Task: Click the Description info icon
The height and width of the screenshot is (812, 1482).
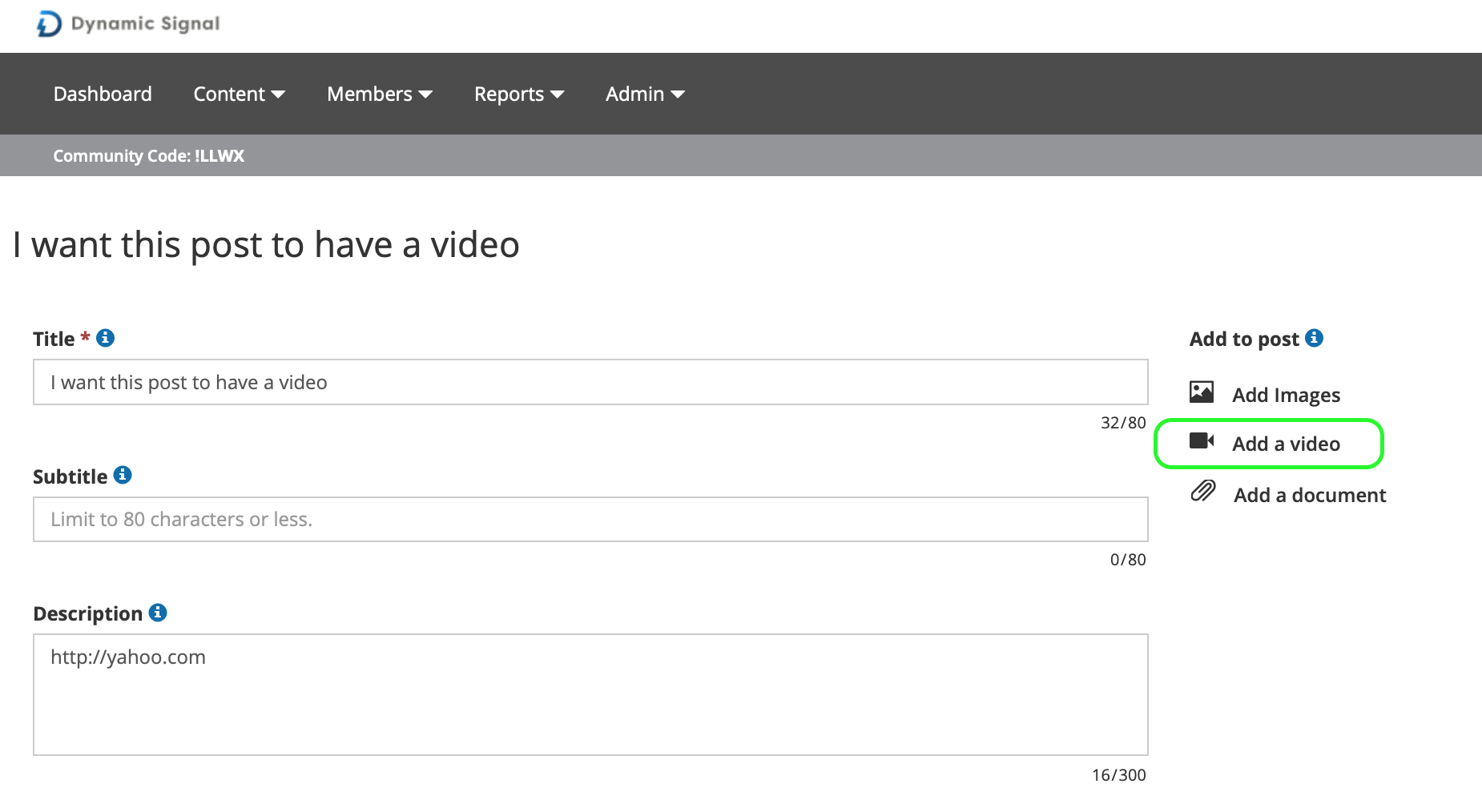Action: coord(158,613)
